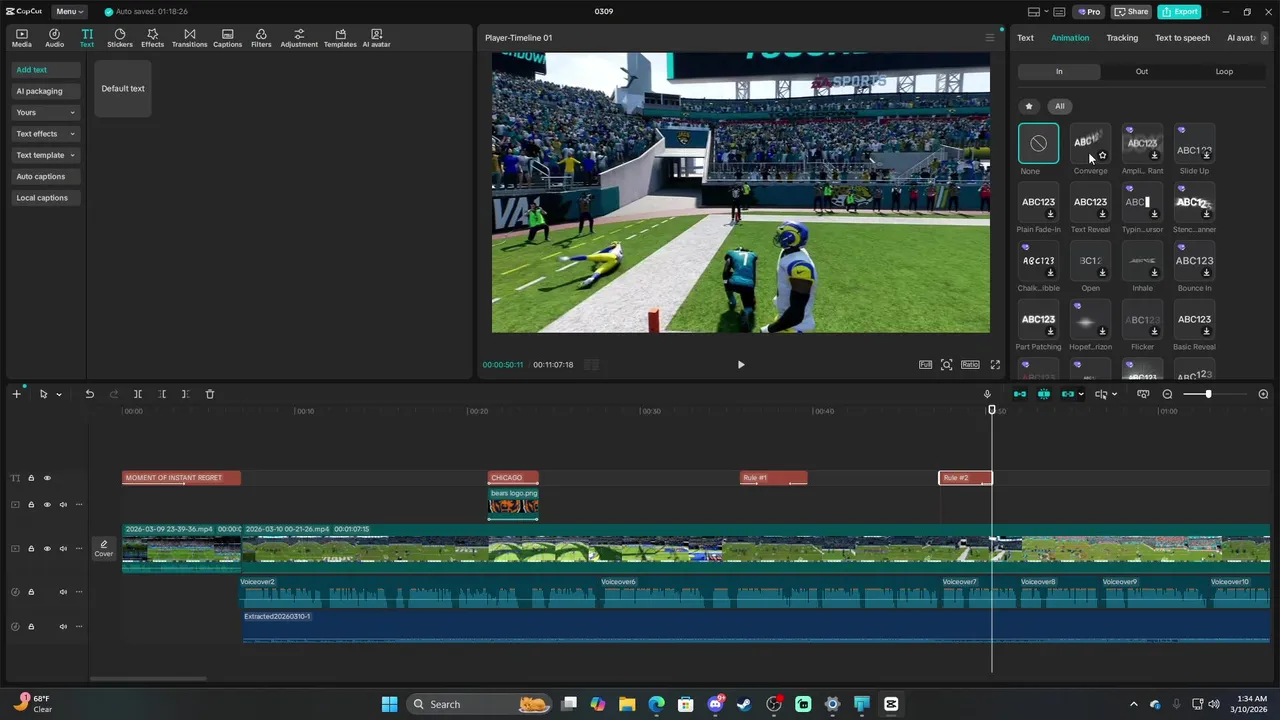Select the Out animation tab
The image size is (1280, 720).
[1142, 72]
